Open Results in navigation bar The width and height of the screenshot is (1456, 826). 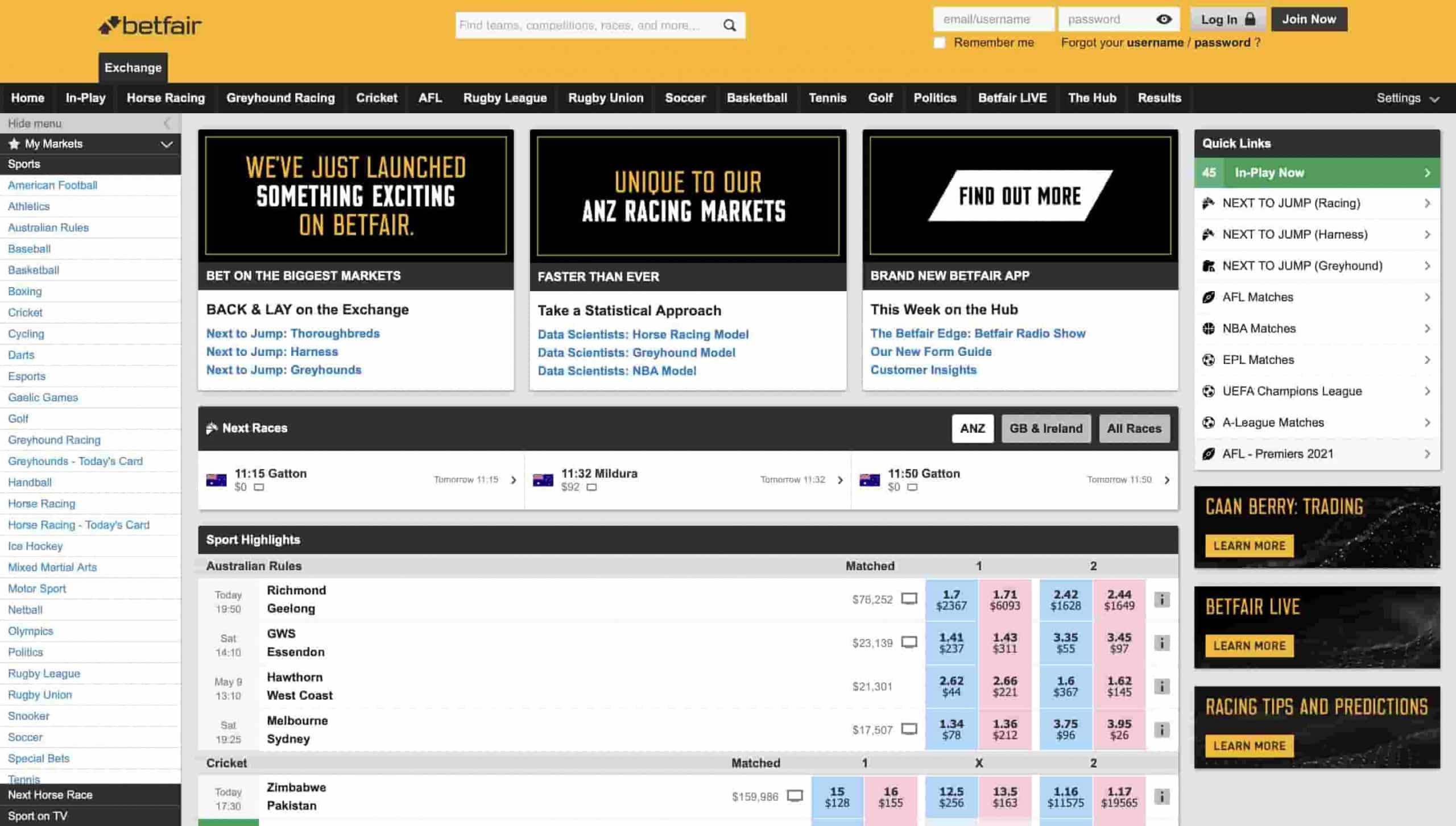pos(1160,98)
